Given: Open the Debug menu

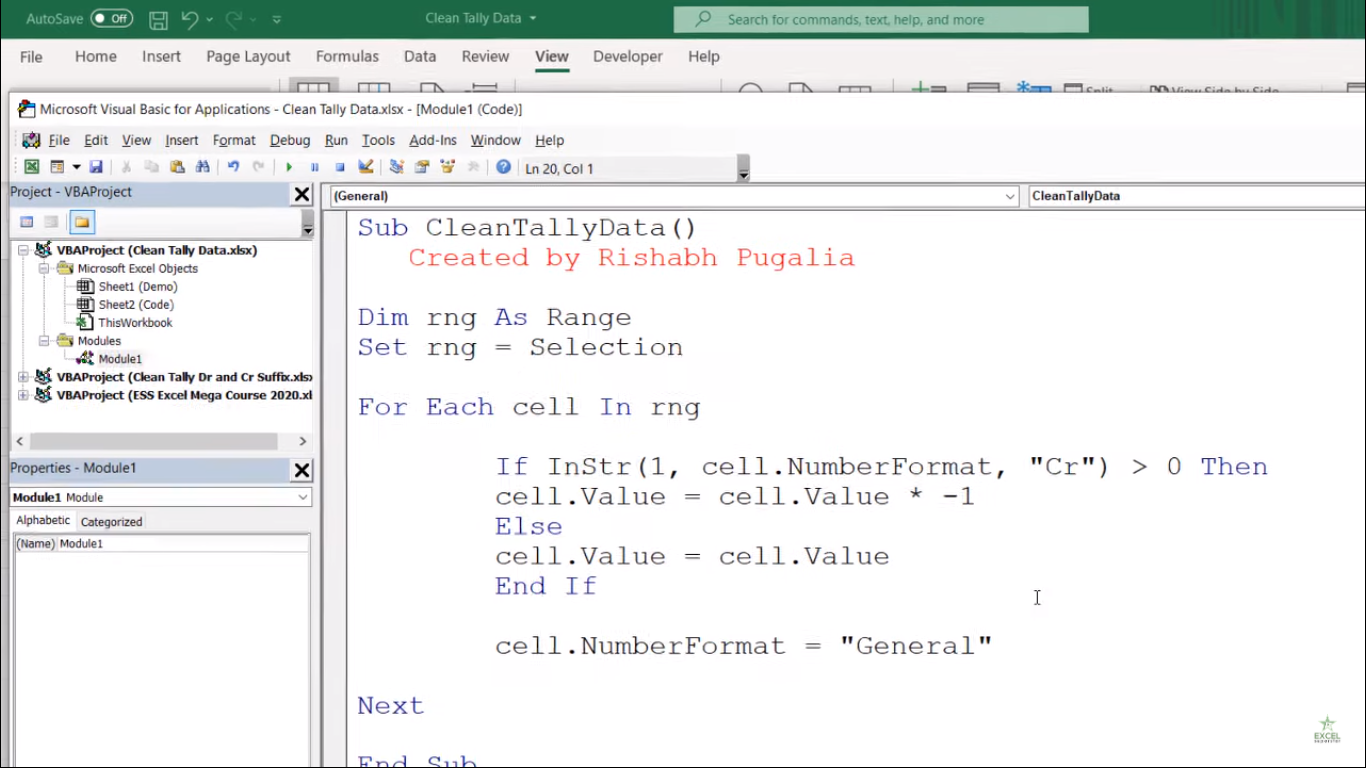Looking at the screenshot, I should [290, 140].
